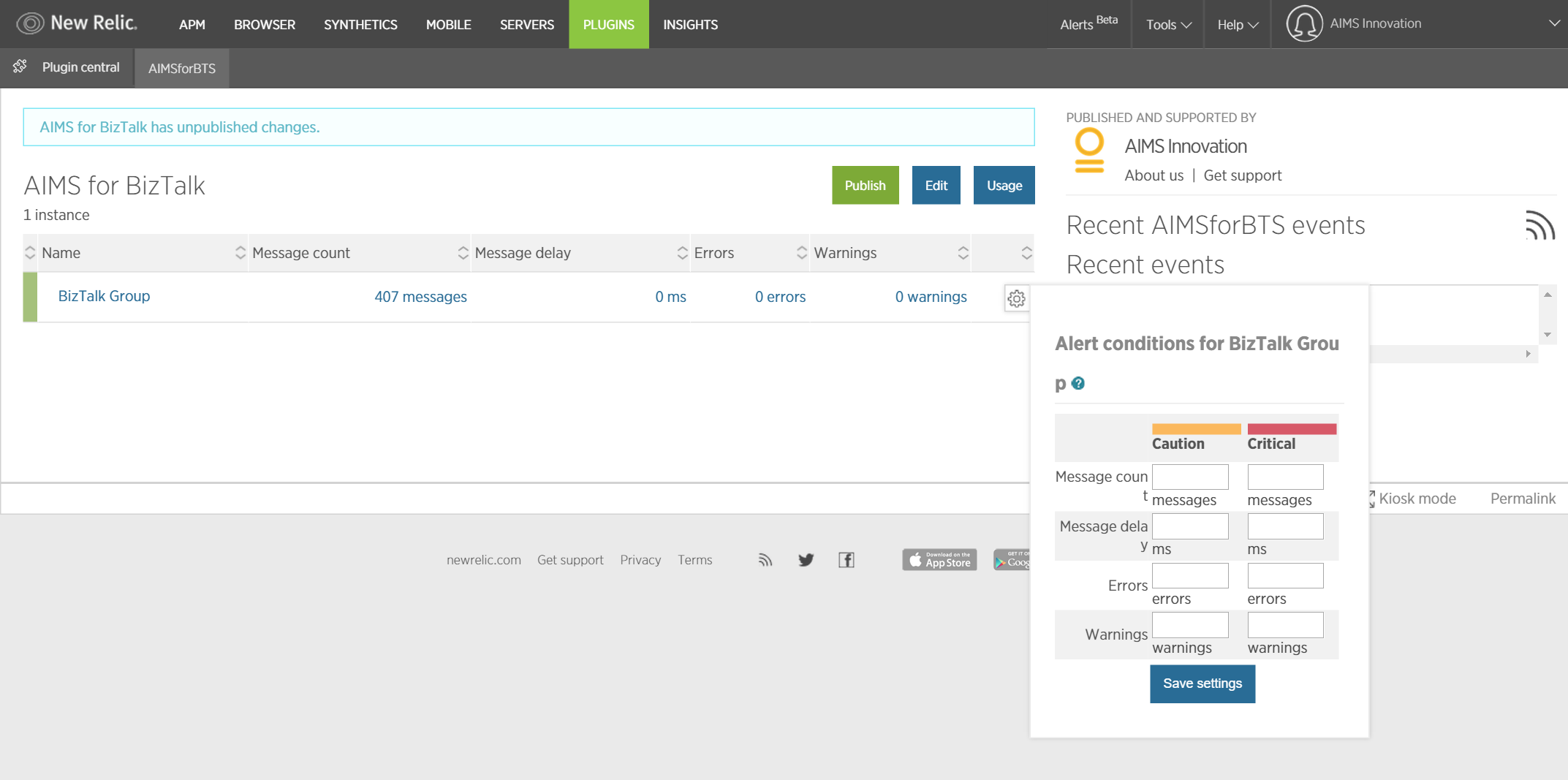This screenshot has height=780, width=1568.
Task: Open Alerts Beta
Action: (1088, 24)
